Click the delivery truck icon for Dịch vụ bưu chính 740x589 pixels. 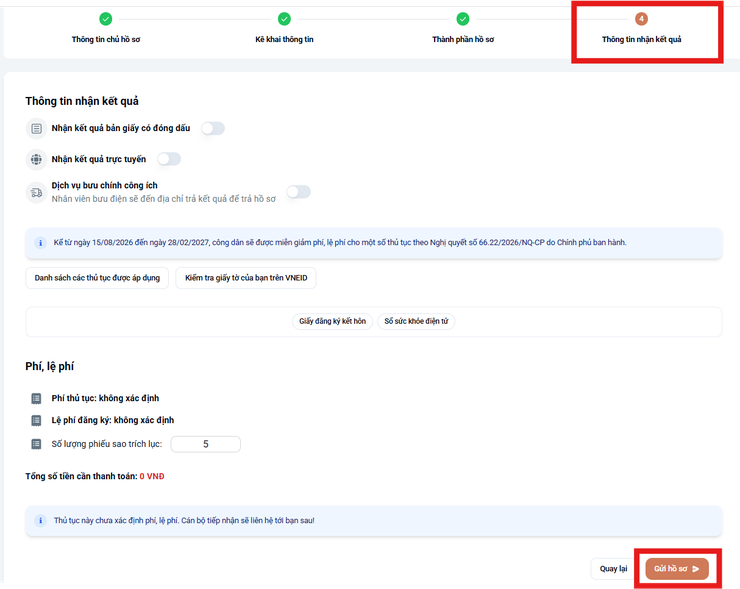tap(36, 193)
